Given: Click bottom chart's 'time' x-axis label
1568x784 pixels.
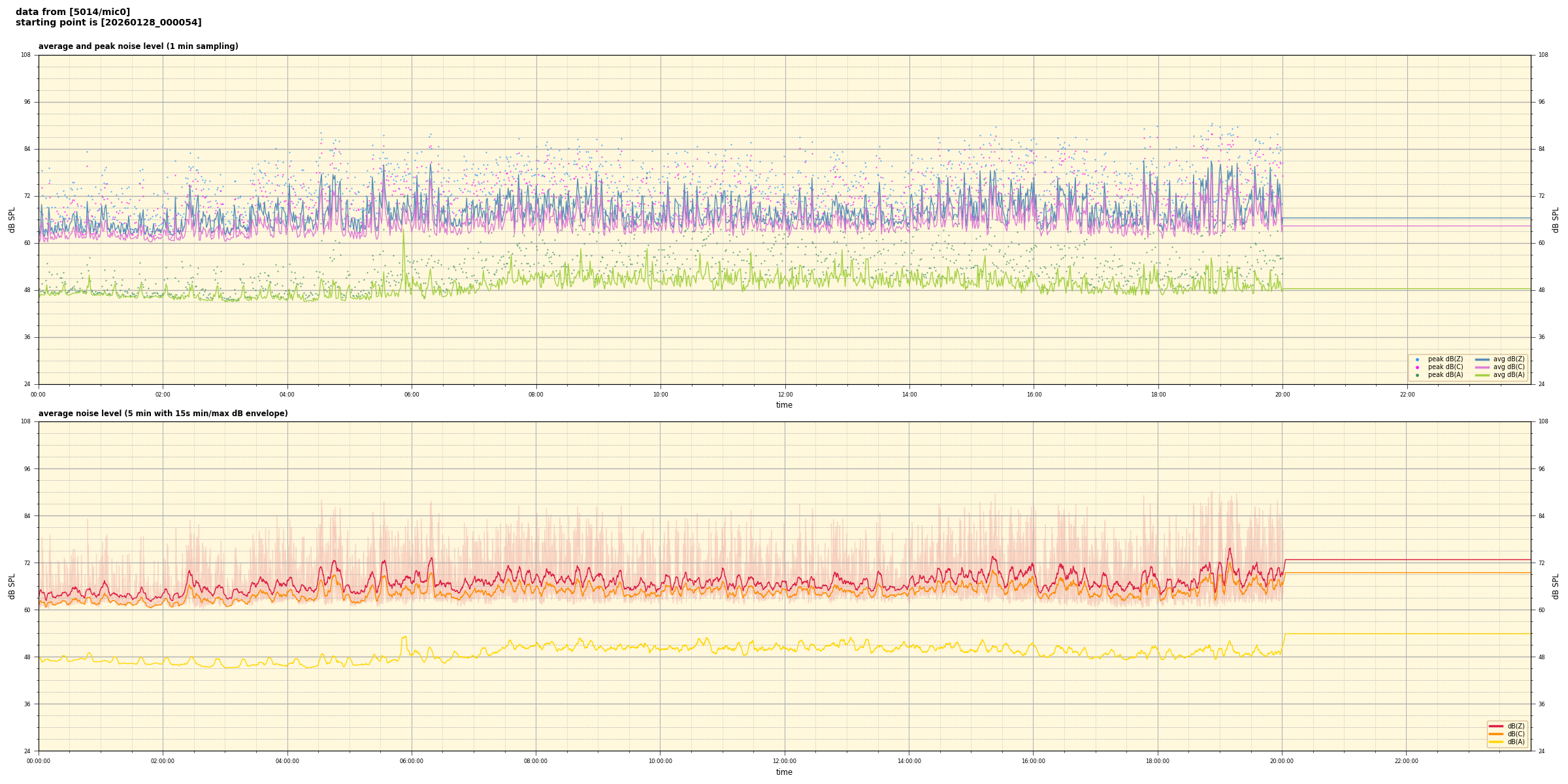Looking at the screenshot, I should pos(784,772).
